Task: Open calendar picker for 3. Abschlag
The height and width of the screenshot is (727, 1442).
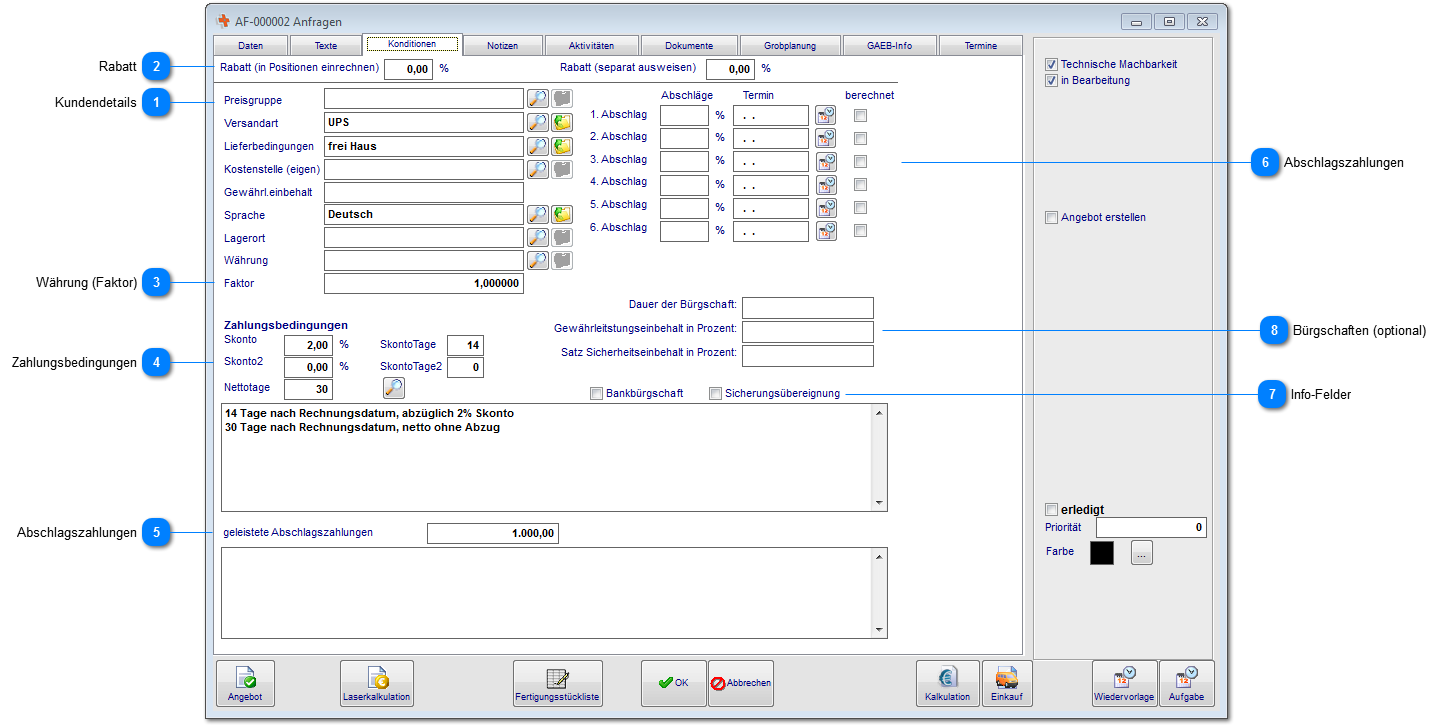Action: tap(825, 161)
